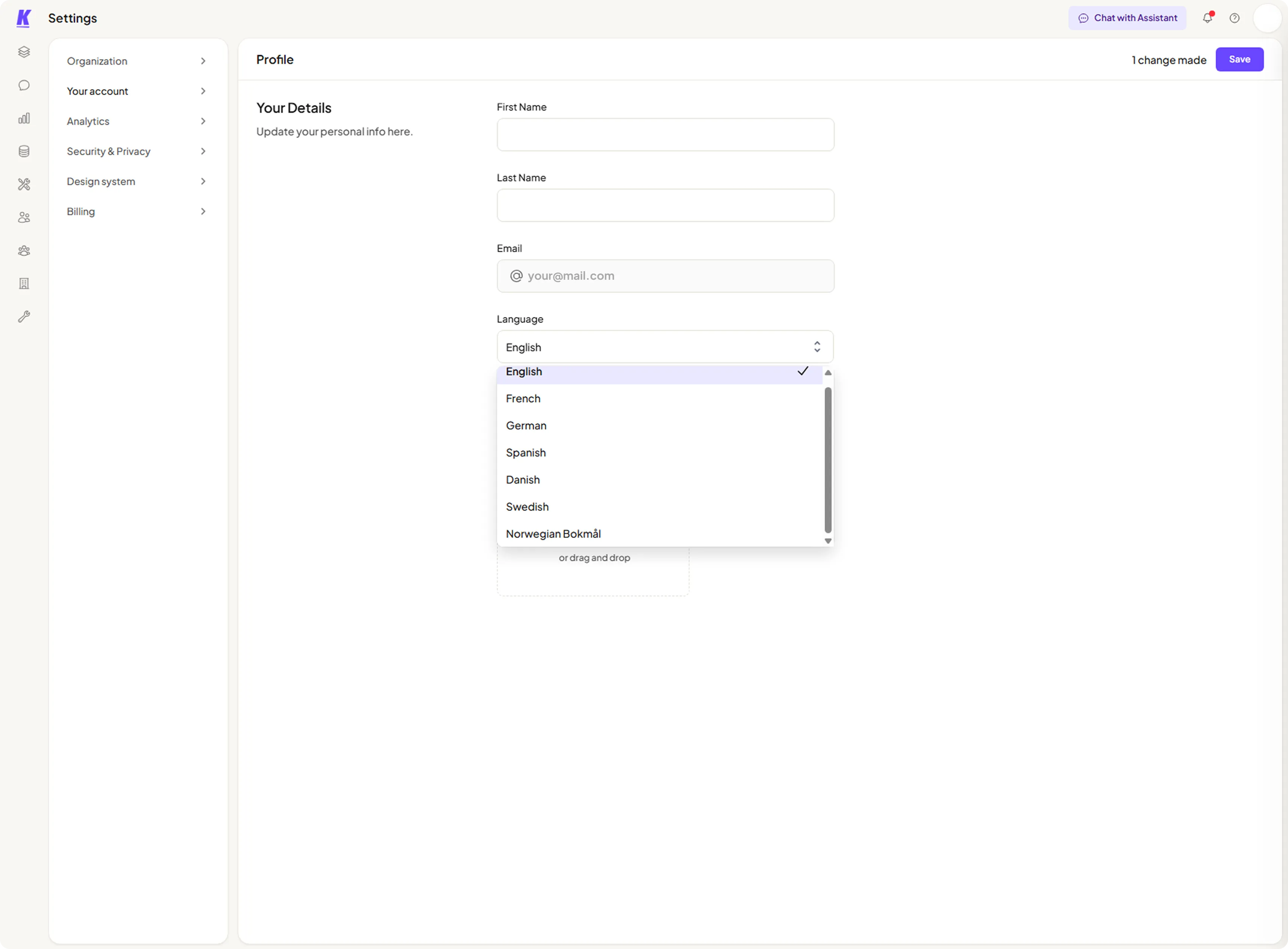Open the bar chart analytics sidebar icon

coord(24,118)
